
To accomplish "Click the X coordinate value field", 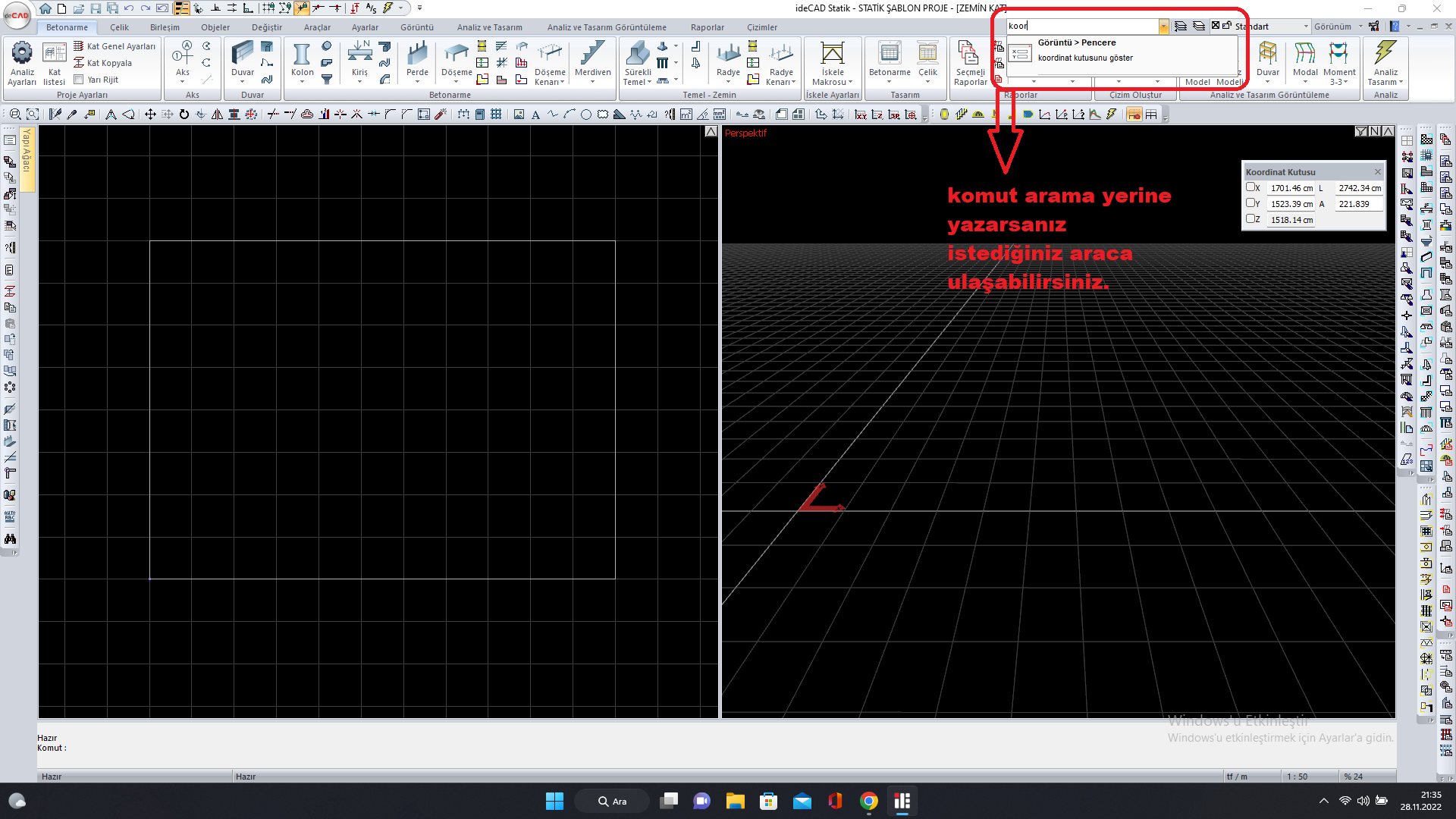I will click(1291, 188).
